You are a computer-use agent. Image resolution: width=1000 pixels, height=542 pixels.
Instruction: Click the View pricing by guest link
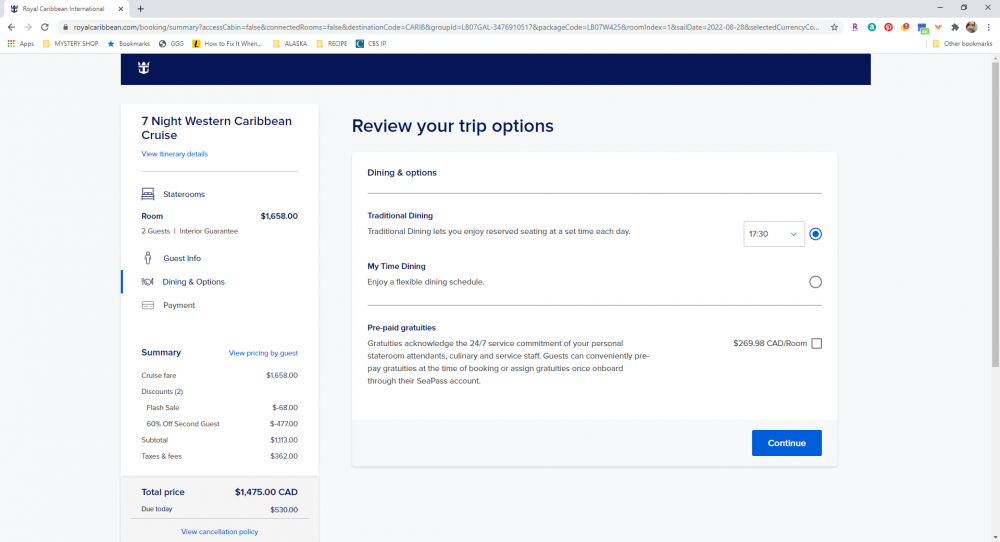tap(263, 353)
